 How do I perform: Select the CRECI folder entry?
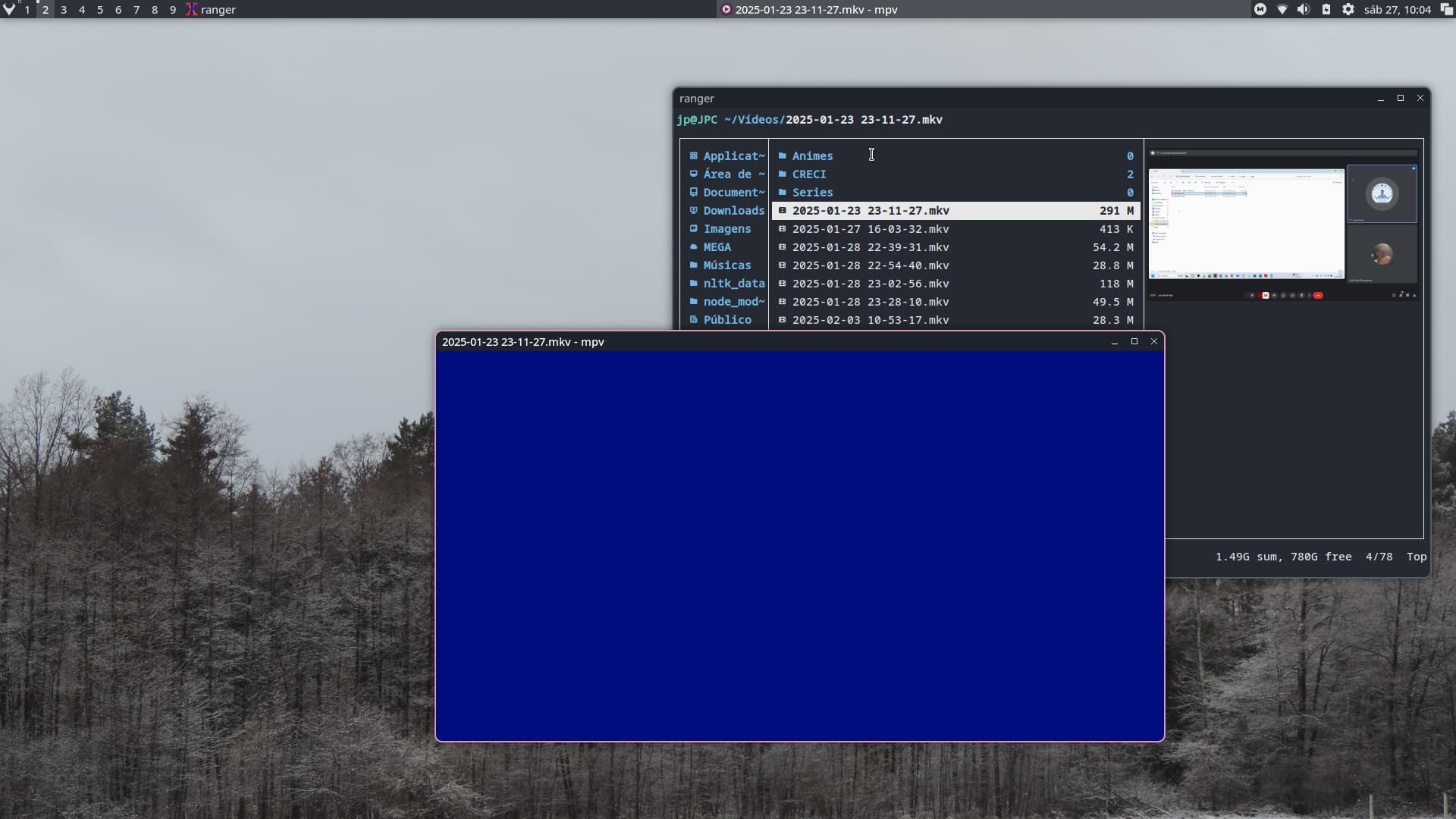(808, 174)
